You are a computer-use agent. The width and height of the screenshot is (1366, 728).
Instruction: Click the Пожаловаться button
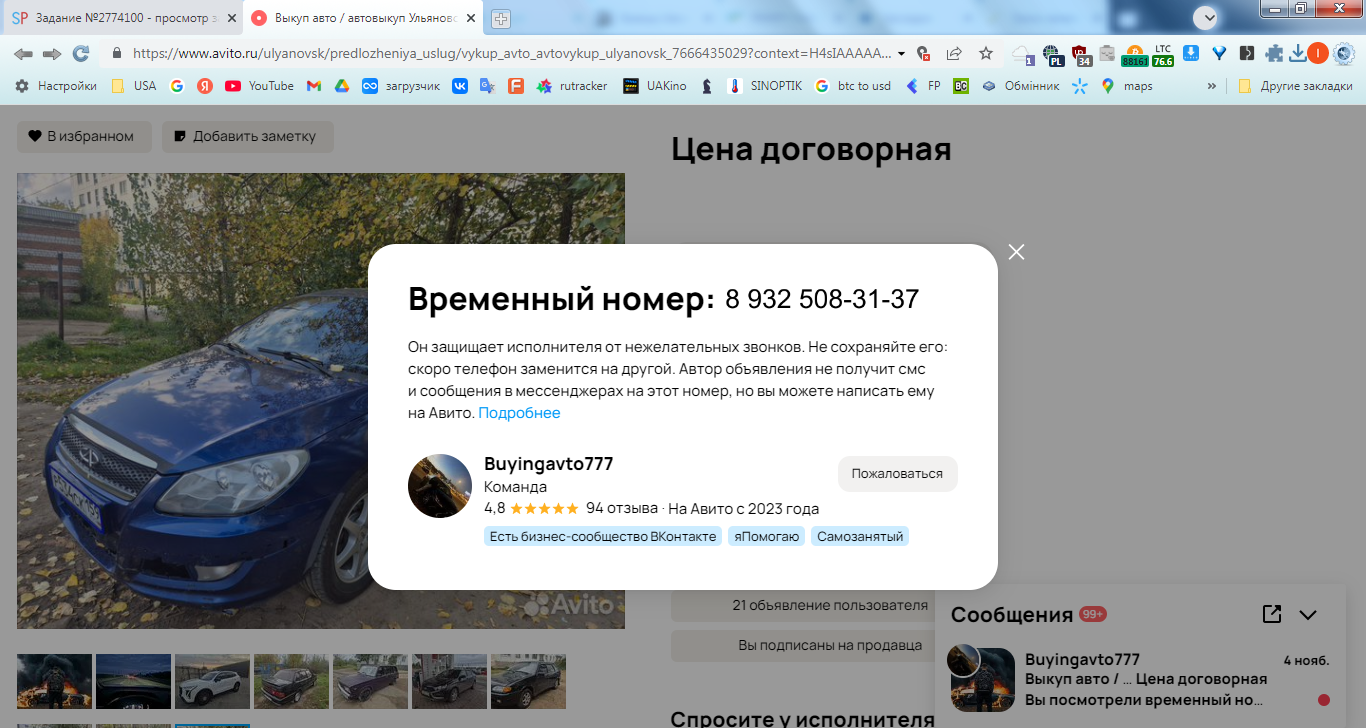(x=897, y=474)
